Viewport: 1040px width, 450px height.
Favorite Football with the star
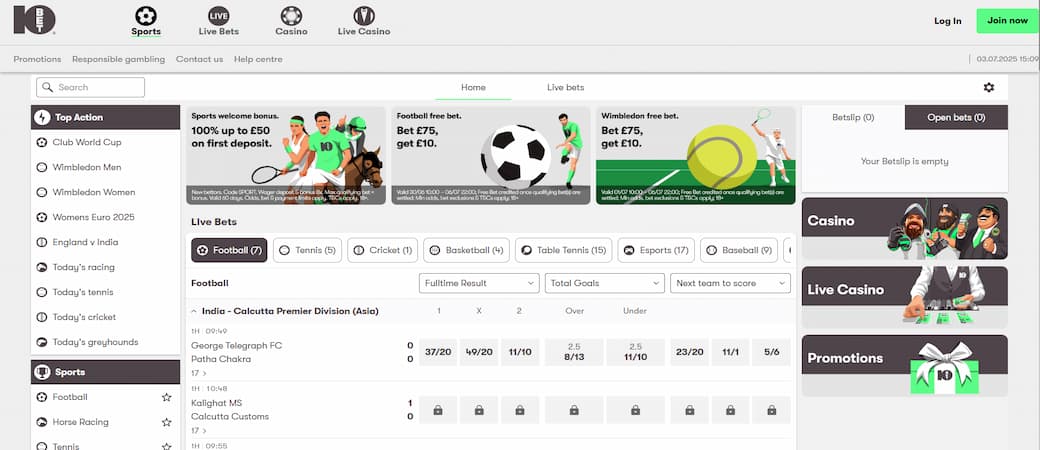[x=167, y=397]
